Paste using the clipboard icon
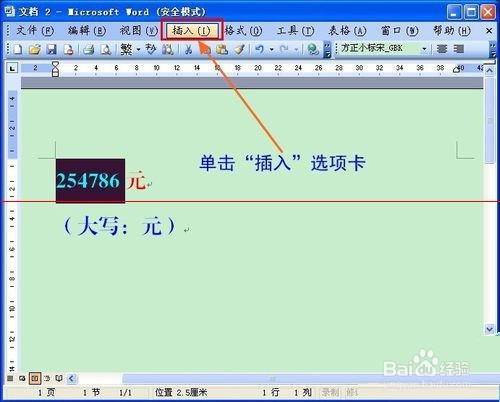Viewport: 500px width, 402px height. (x=222, y=49)
